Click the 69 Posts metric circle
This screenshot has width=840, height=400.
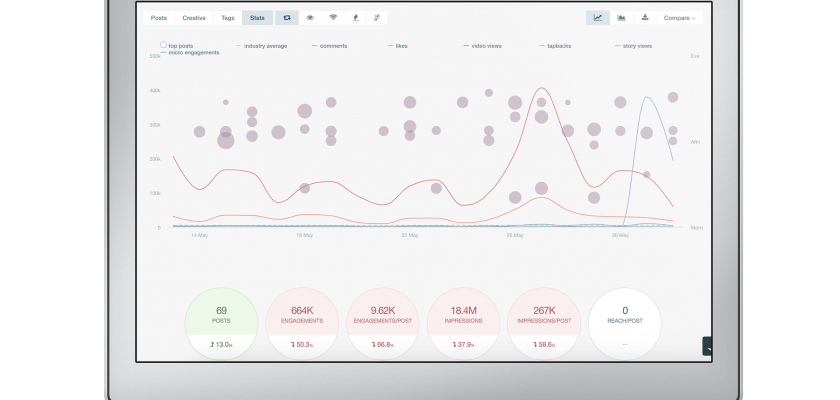222,322
